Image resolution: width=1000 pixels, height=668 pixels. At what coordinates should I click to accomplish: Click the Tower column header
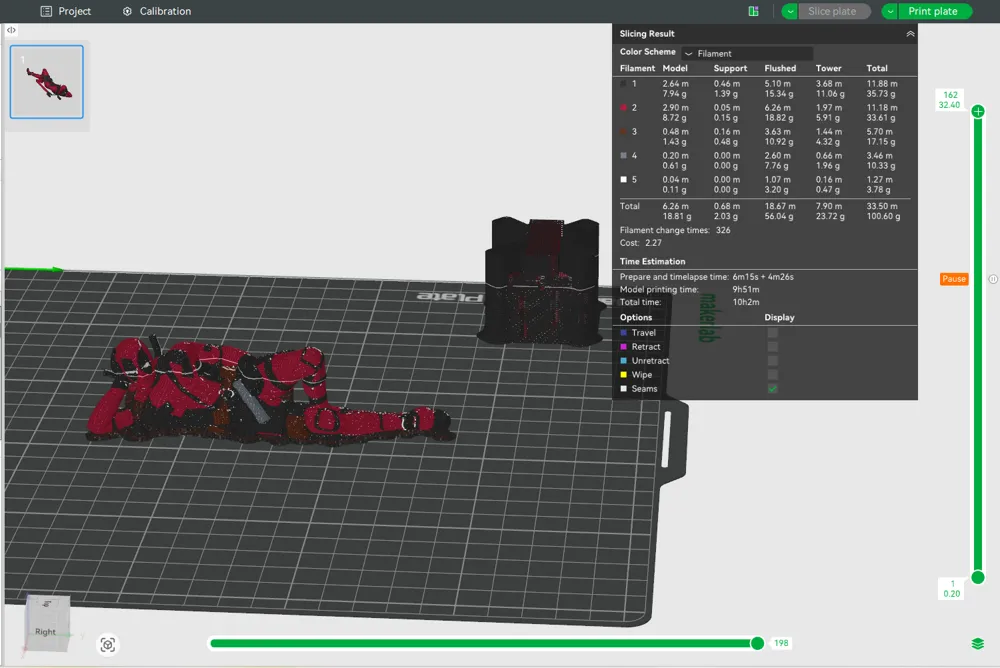click(828, 68)
